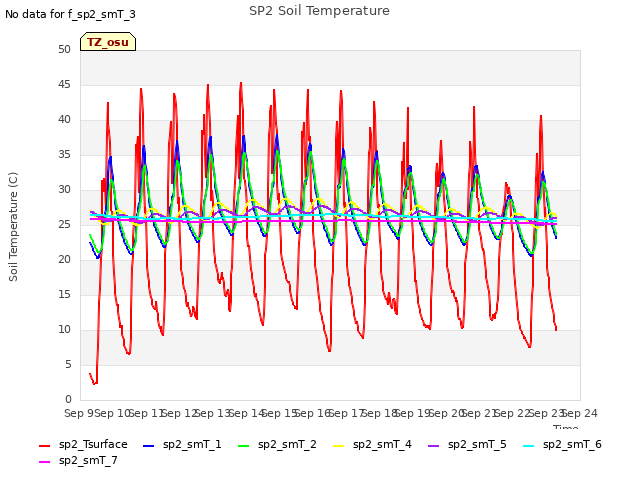Click the y-axis tick label 30
640x480 pixels.
coord(64,189)
